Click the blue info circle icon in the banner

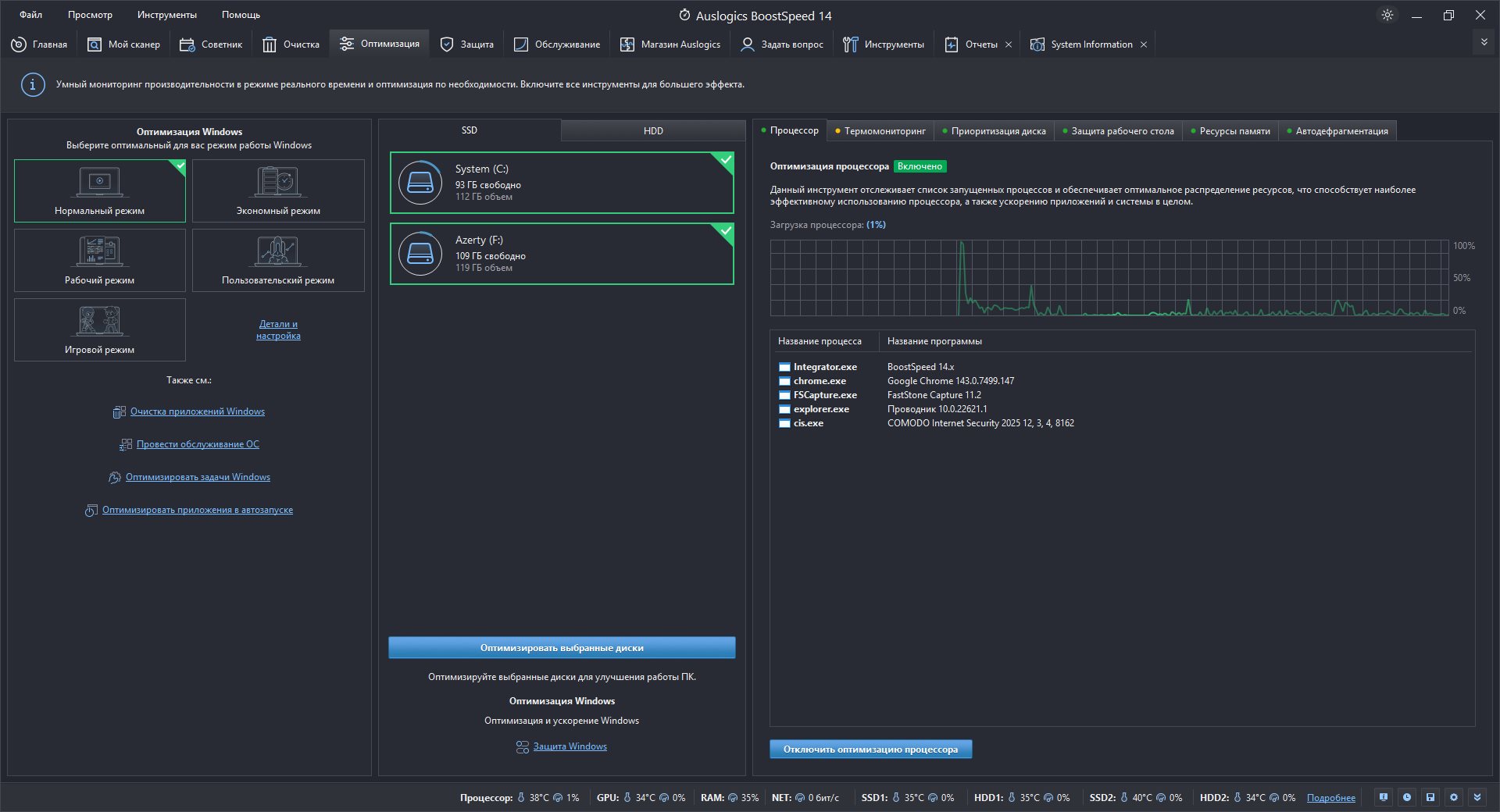[x=32, y=84]
